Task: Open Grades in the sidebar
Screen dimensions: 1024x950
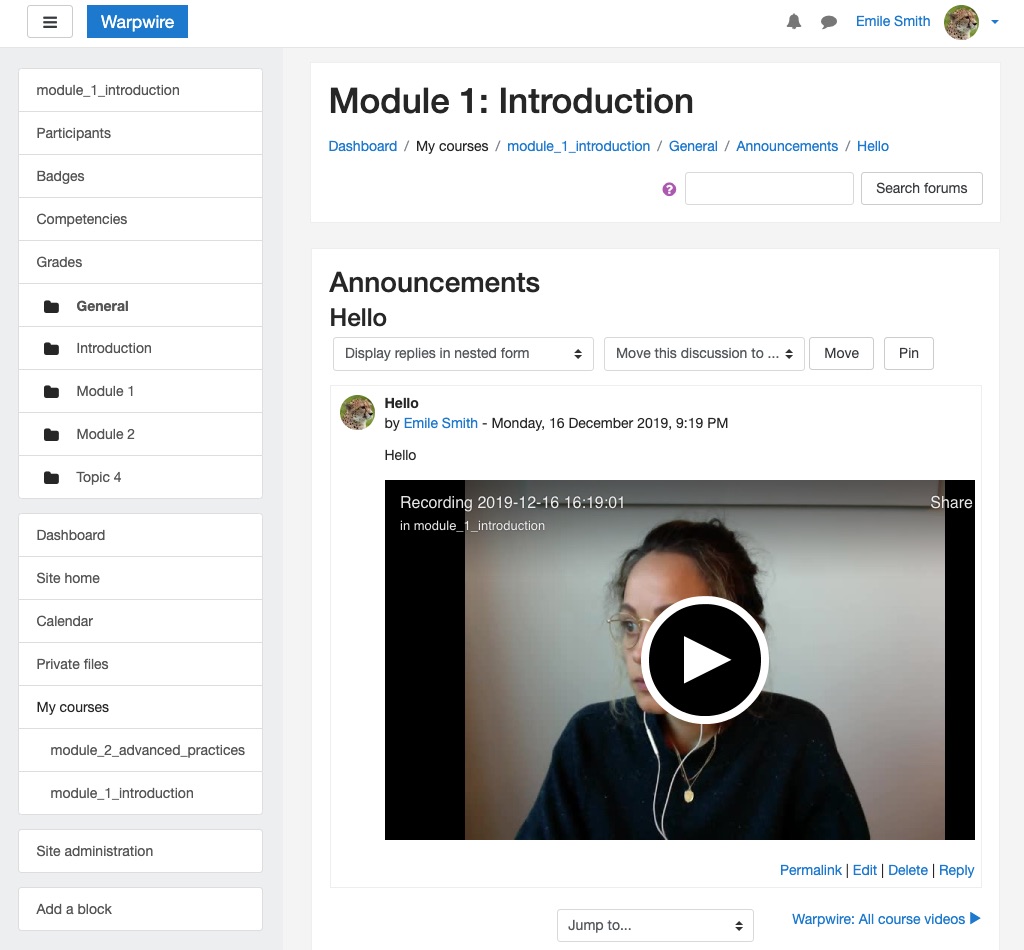Action: pyautogui.click(x=140, y=262)
